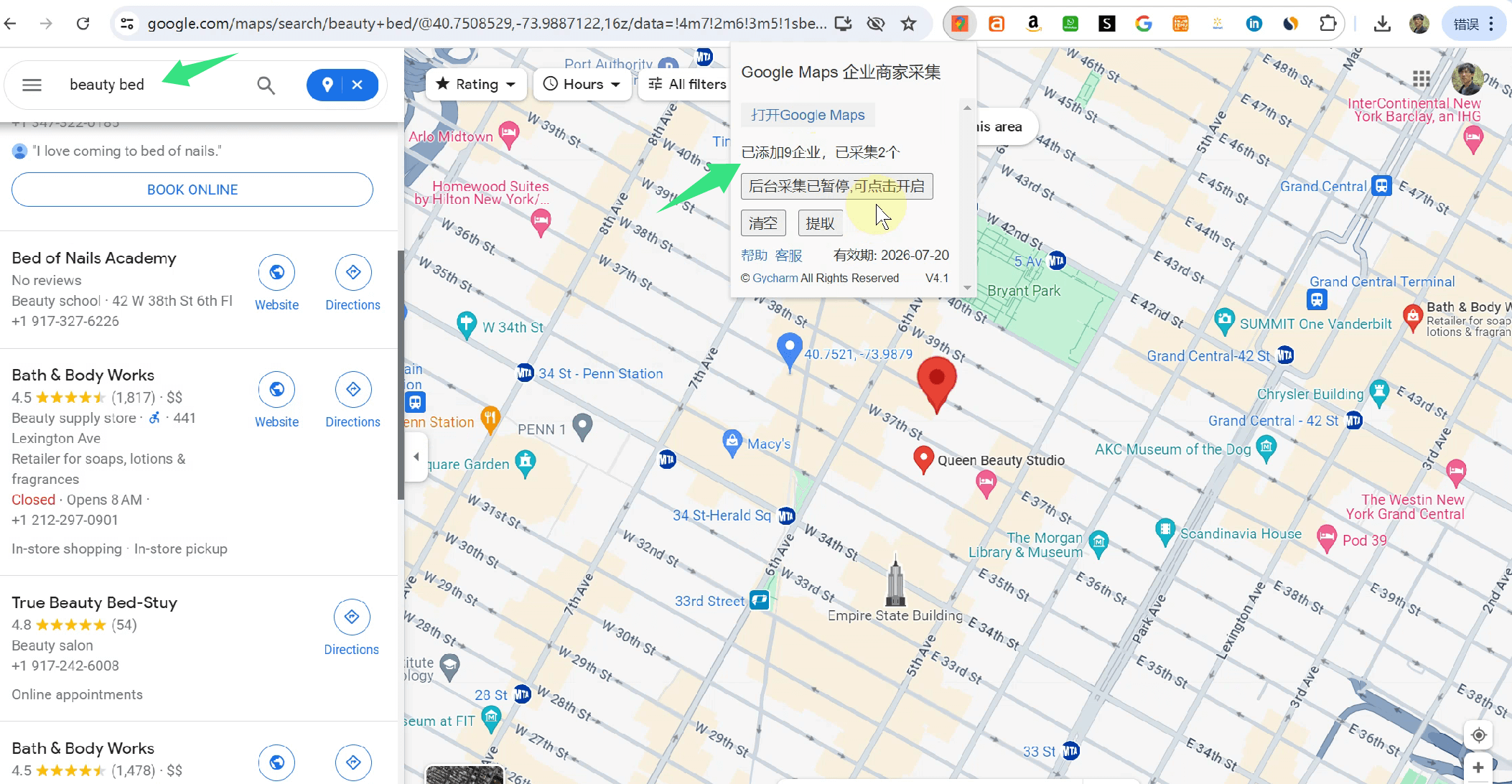Click the Website label under Bed of Nails

276,305
